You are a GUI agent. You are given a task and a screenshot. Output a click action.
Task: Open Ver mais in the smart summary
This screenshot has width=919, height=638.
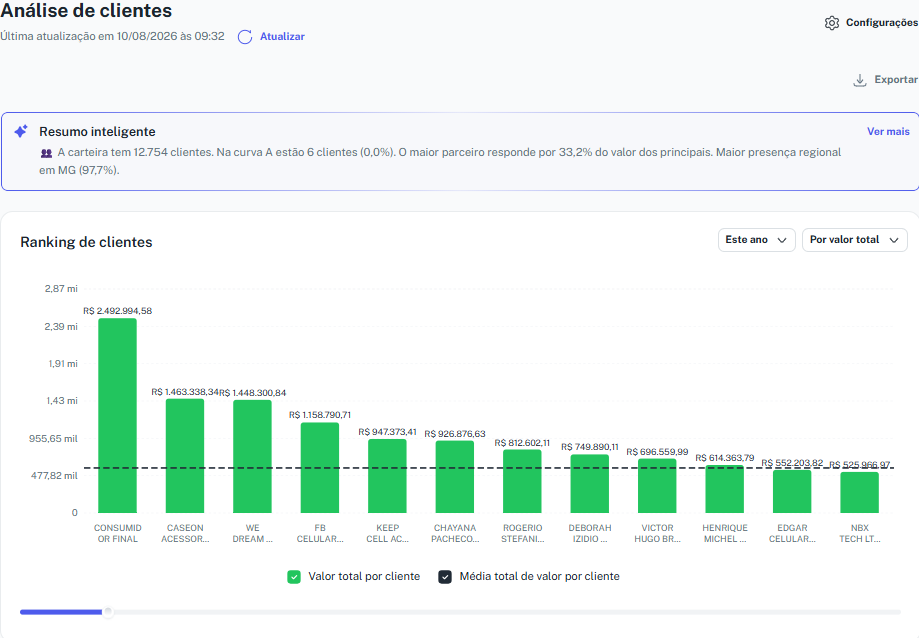click(889, 132)
